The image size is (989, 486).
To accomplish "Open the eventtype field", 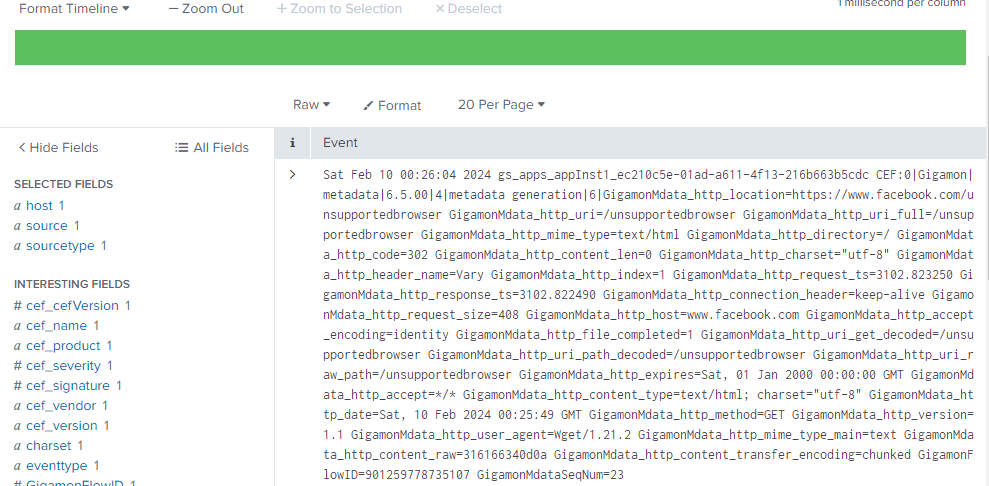I will click(57, 466).
